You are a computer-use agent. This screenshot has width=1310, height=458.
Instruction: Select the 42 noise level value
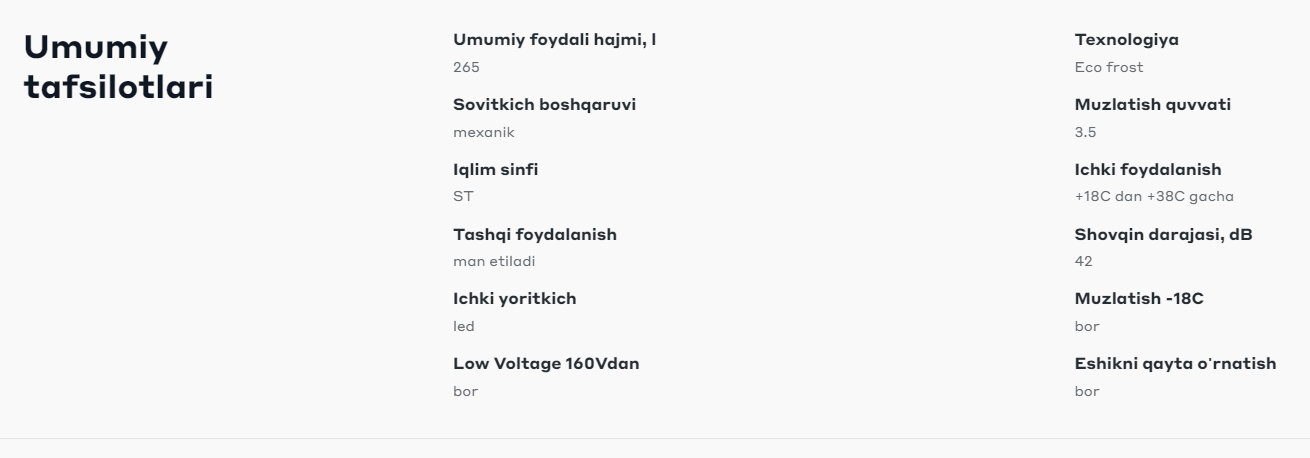click(1083, 262)
